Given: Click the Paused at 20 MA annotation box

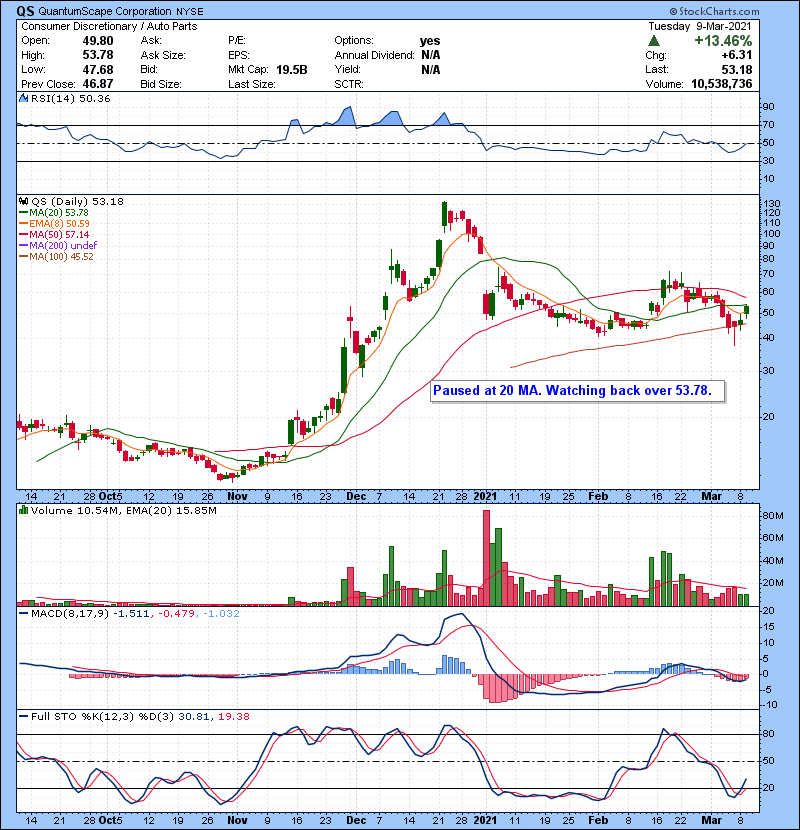Looking at the screenshot, I should (x=578, y=391).
